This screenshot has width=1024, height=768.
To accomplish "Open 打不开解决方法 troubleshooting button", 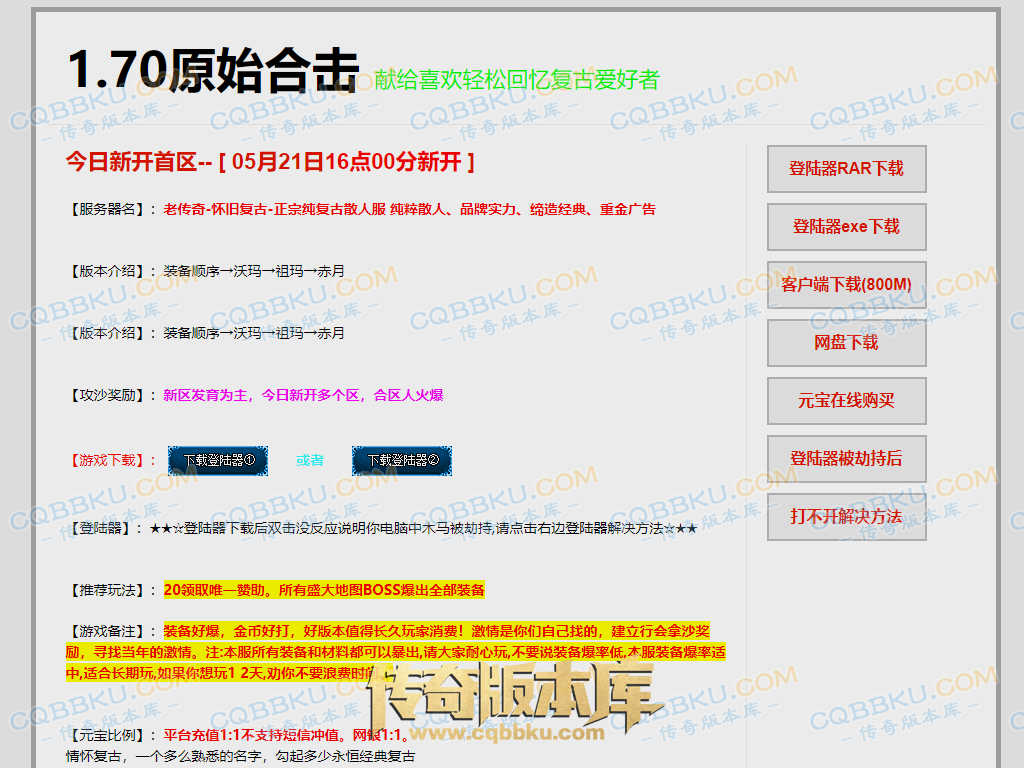I will [x=846, y=517].
